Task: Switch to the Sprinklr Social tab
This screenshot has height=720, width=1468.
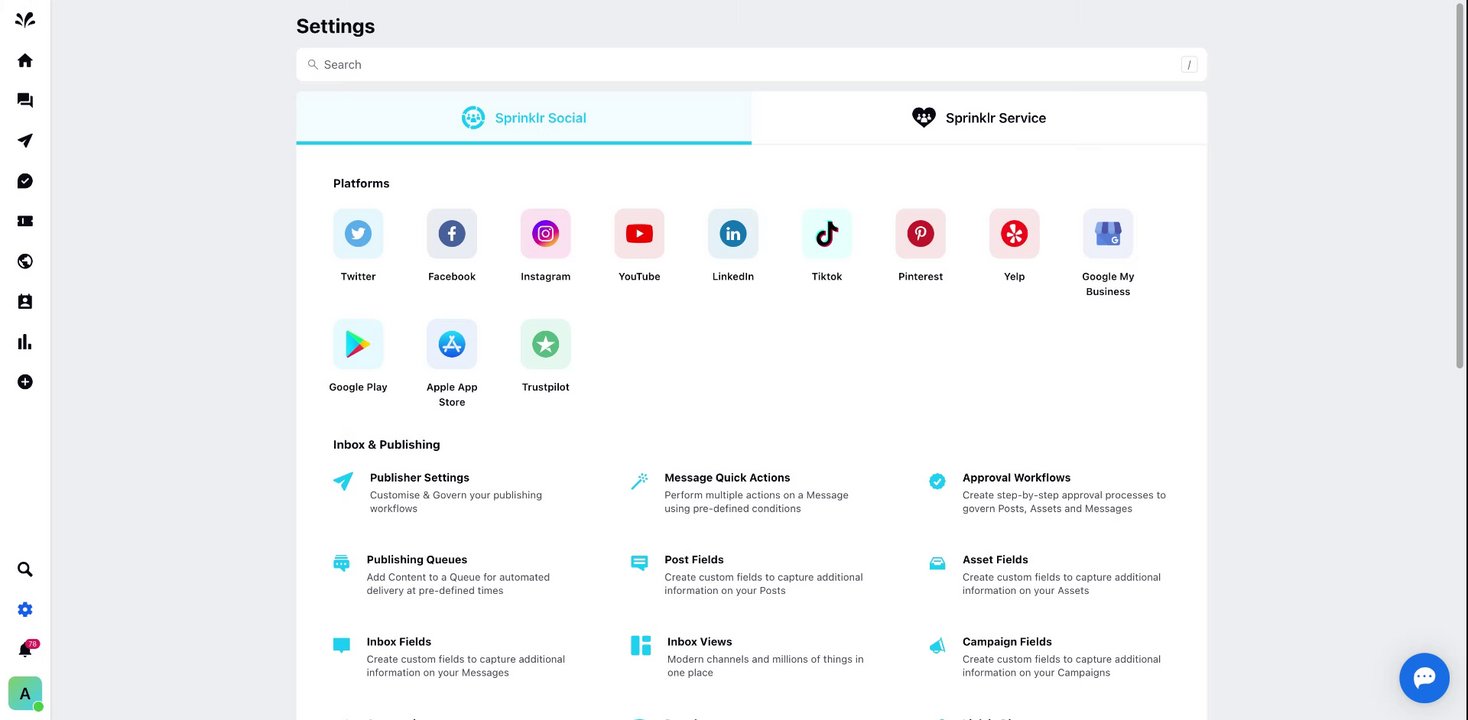Action: 524,118
